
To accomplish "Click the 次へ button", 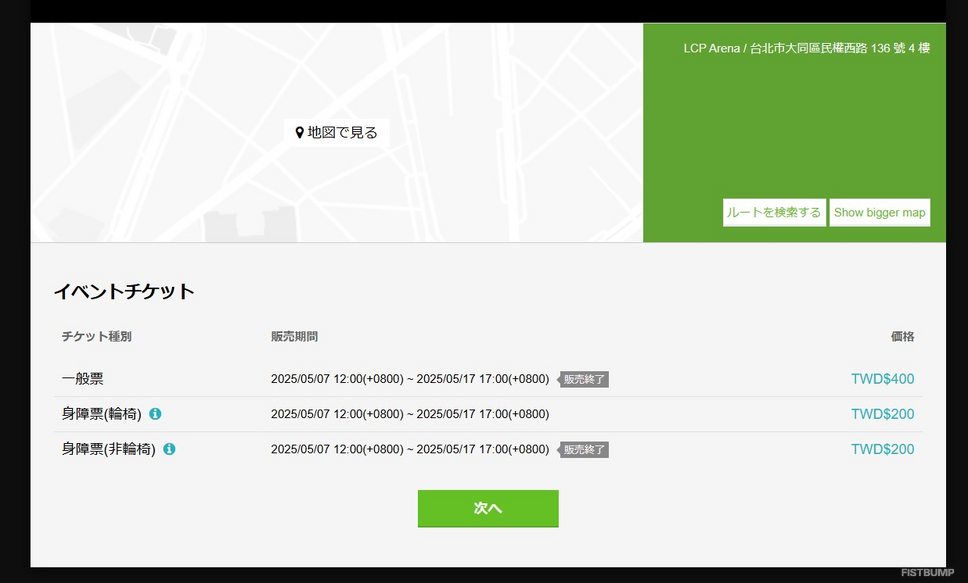I will 488,508.
